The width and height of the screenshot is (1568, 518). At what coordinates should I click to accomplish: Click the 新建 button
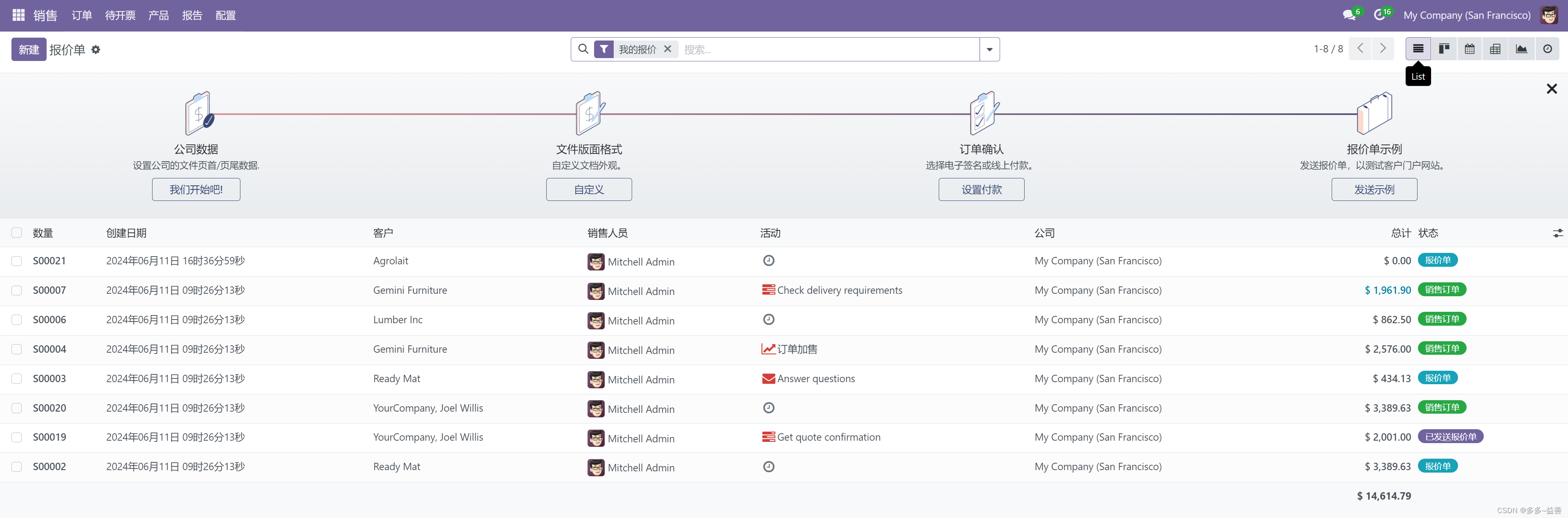coord(29,50)
